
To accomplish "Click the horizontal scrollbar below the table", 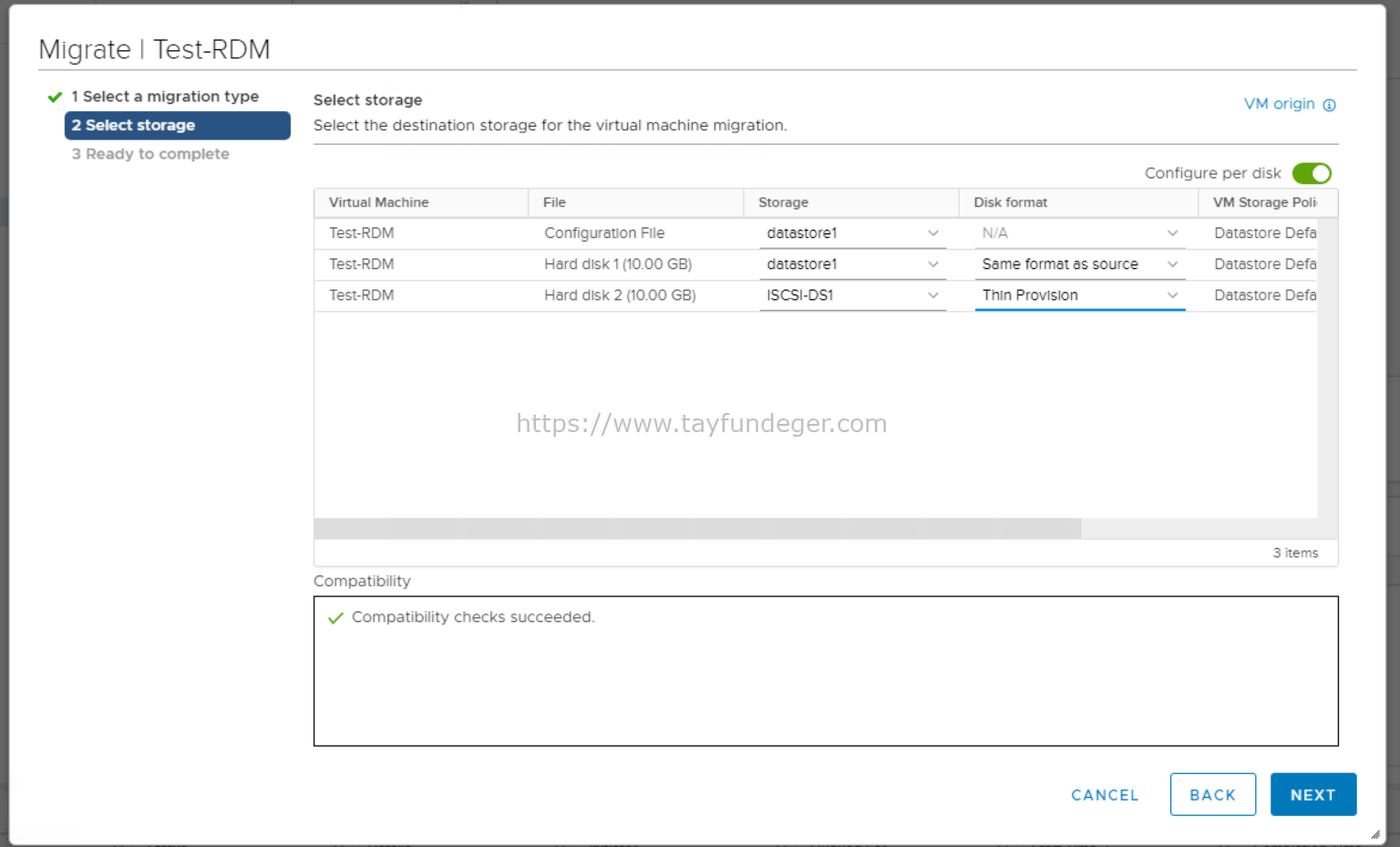I will [x=697, y=528].
